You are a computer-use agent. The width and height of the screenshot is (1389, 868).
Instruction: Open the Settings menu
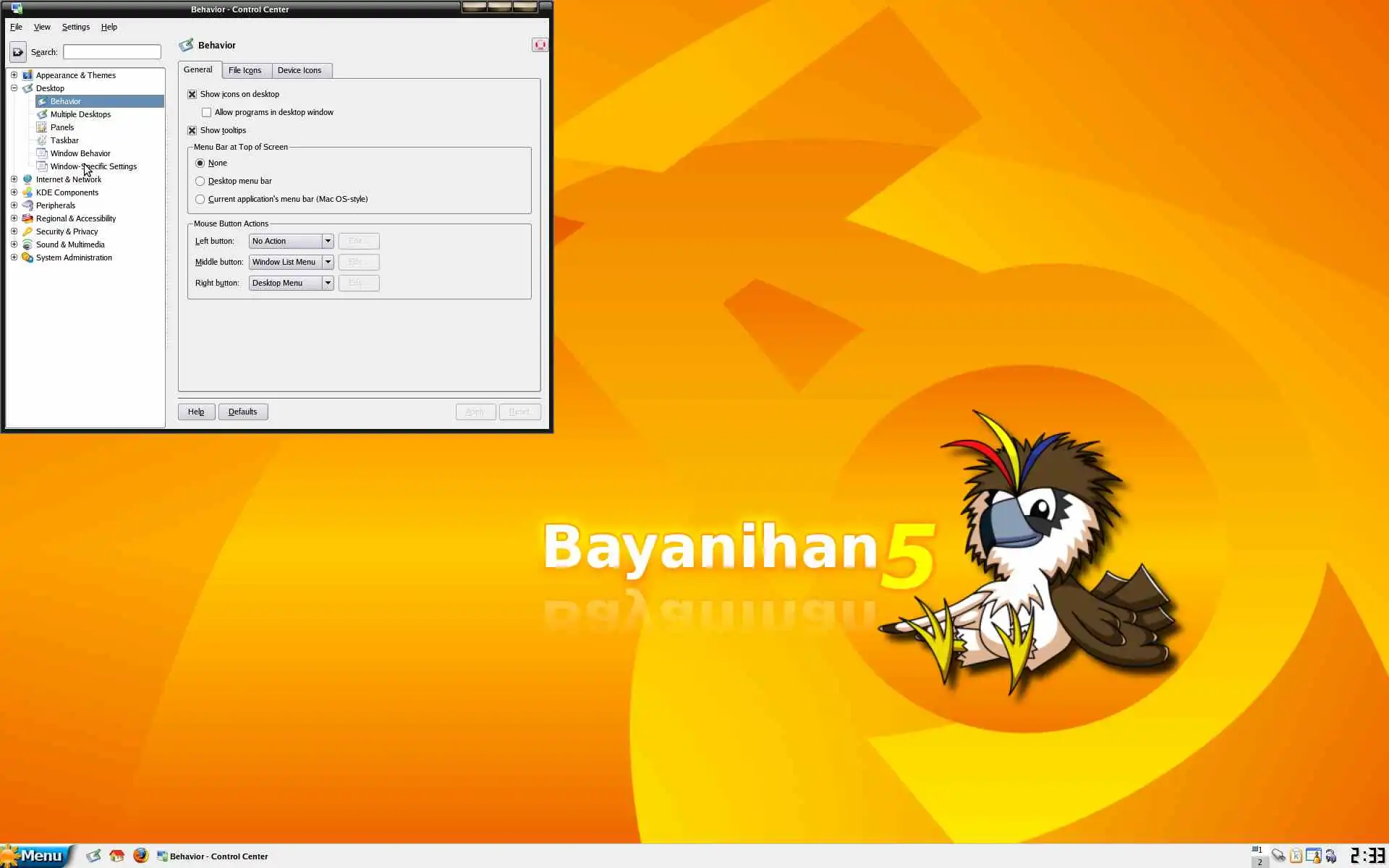click(x=75, y=27)
